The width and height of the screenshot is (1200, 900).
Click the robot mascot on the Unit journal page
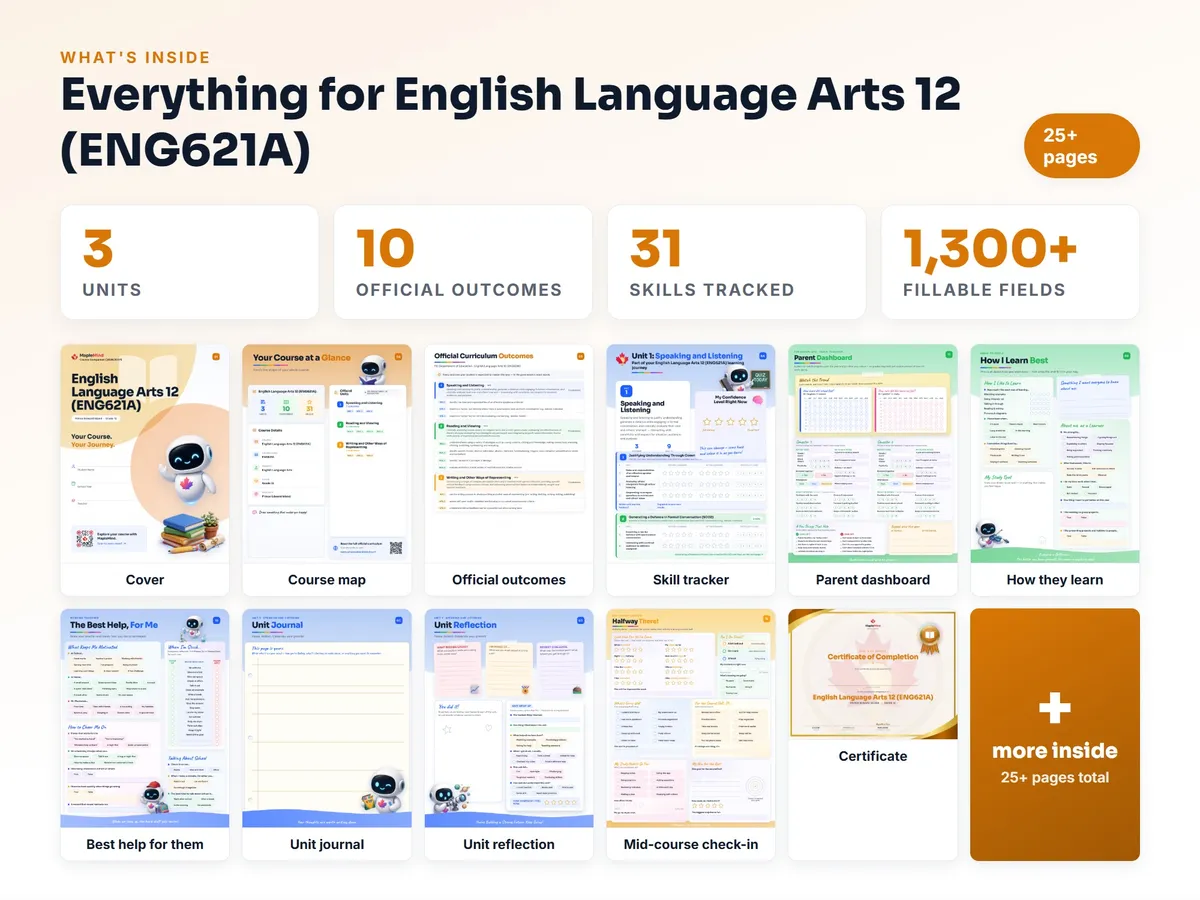pyautogui.click(x=383, y=792)
